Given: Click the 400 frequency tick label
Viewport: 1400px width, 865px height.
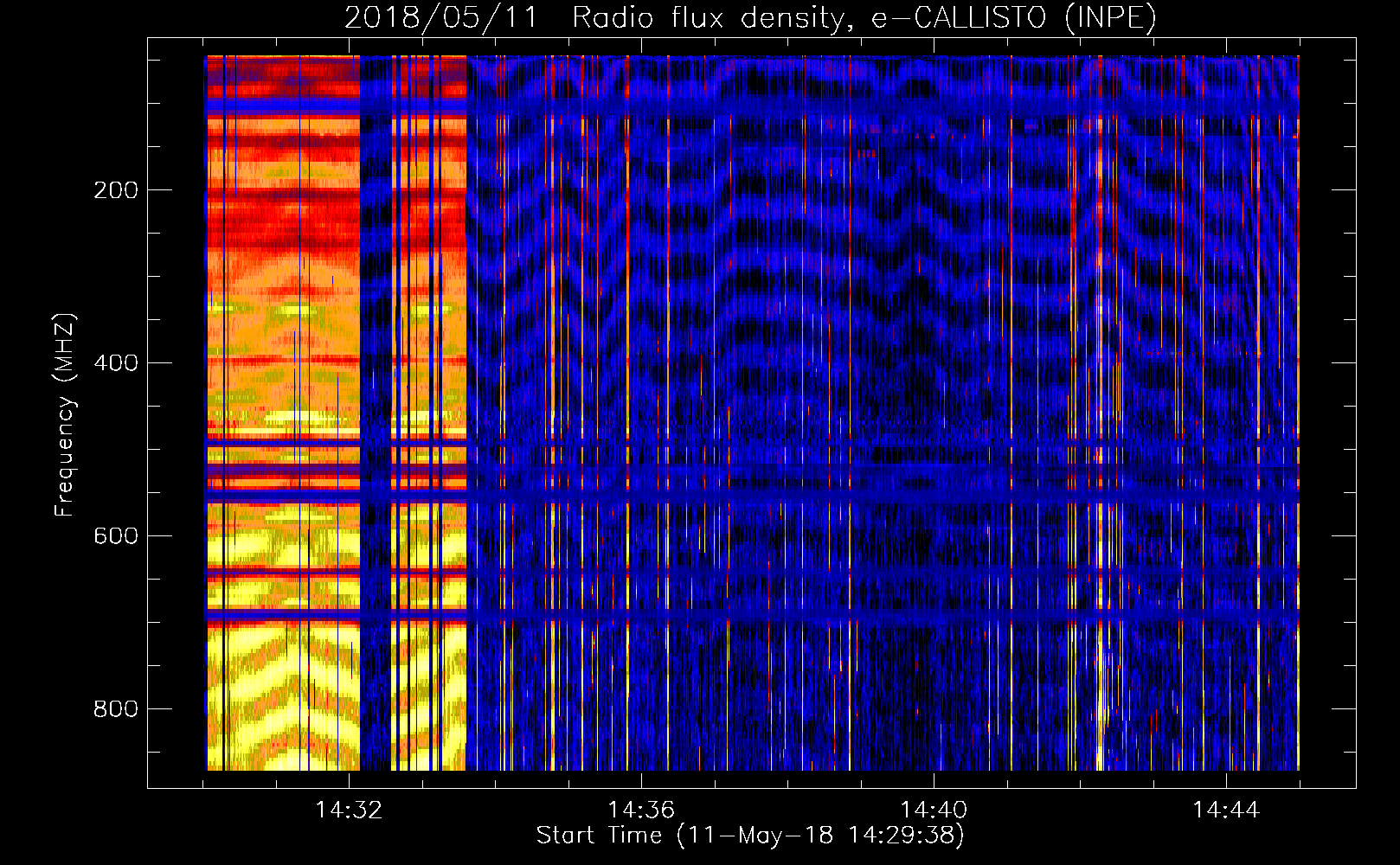Looking at the screenshot, I should [116, 363].
